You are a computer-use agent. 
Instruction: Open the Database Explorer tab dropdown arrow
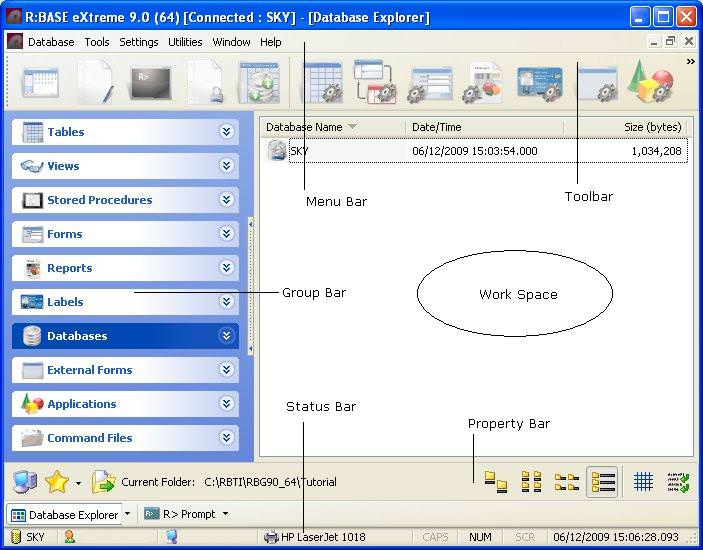(128, 514)
